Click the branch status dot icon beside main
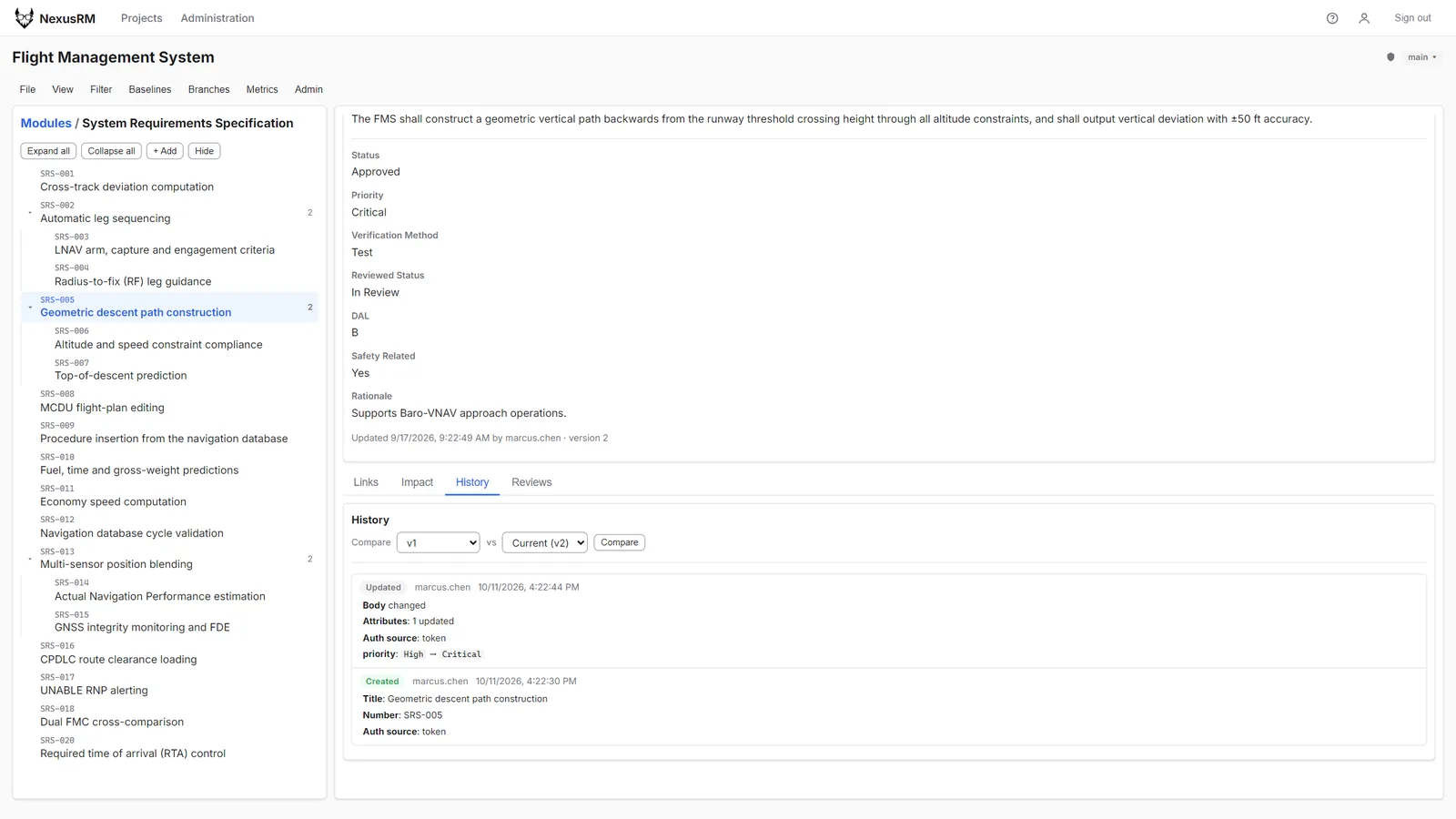1456x819 pixels. point(1390,57)
